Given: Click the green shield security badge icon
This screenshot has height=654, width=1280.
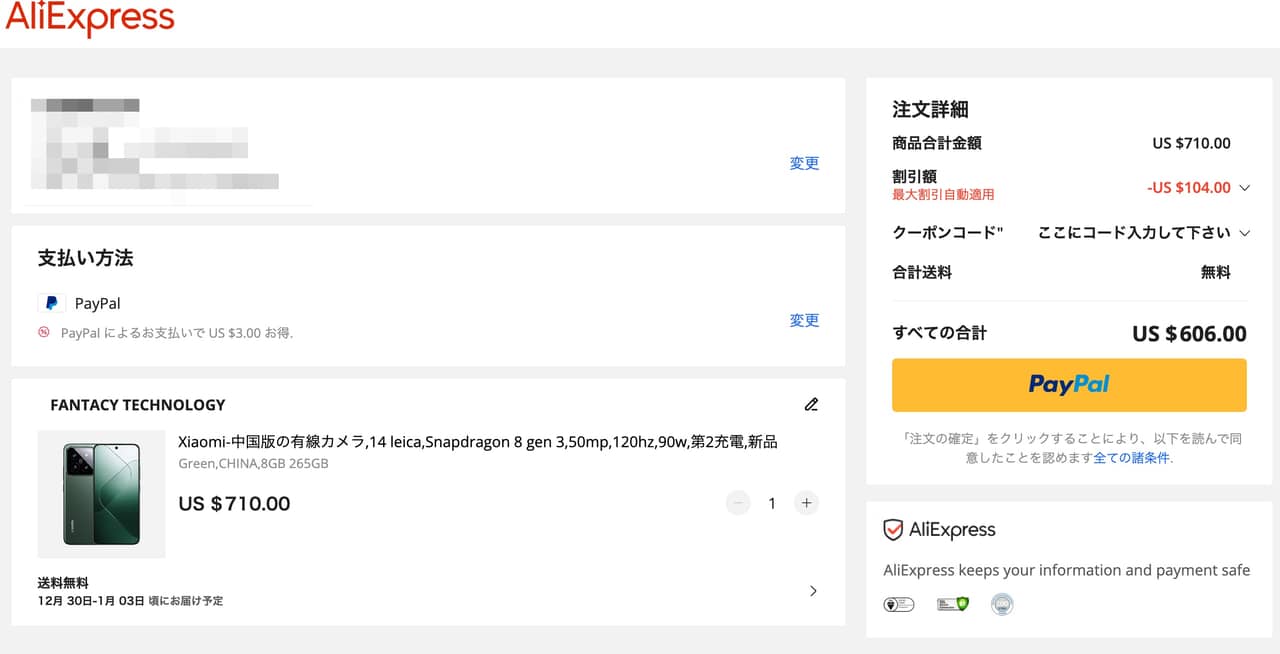Looking at the screenshot, I should [952, 604].
